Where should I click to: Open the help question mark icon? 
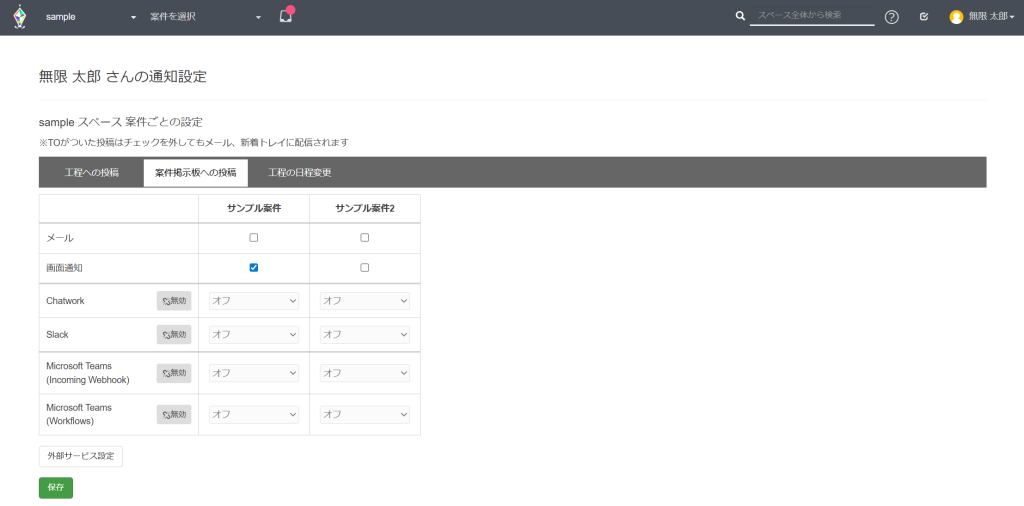click(891, 17)
